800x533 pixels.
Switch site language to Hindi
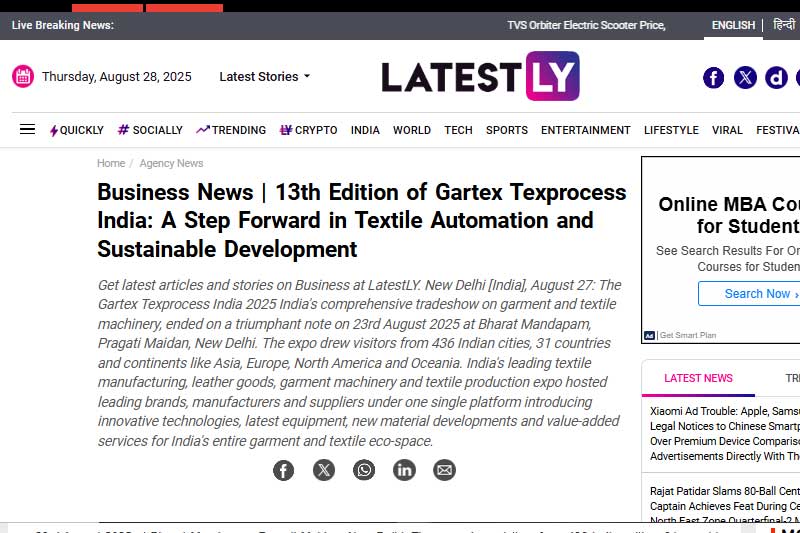pyautogui.click(x=784, y=24)
